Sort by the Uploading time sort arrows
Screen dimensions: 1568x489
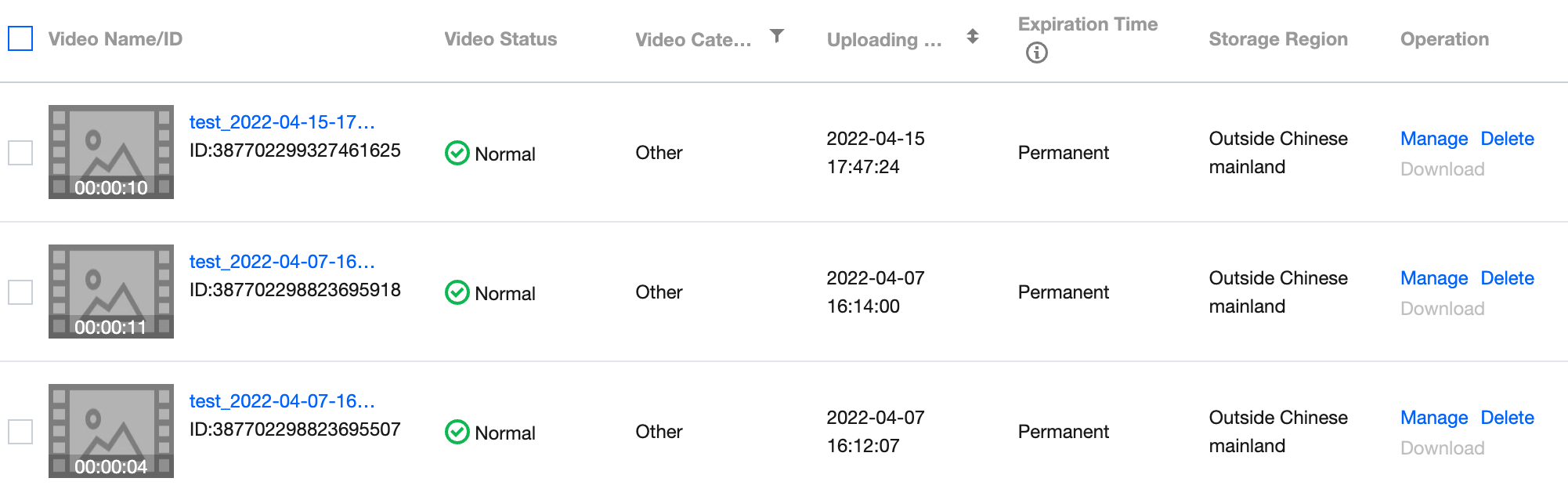971,35
